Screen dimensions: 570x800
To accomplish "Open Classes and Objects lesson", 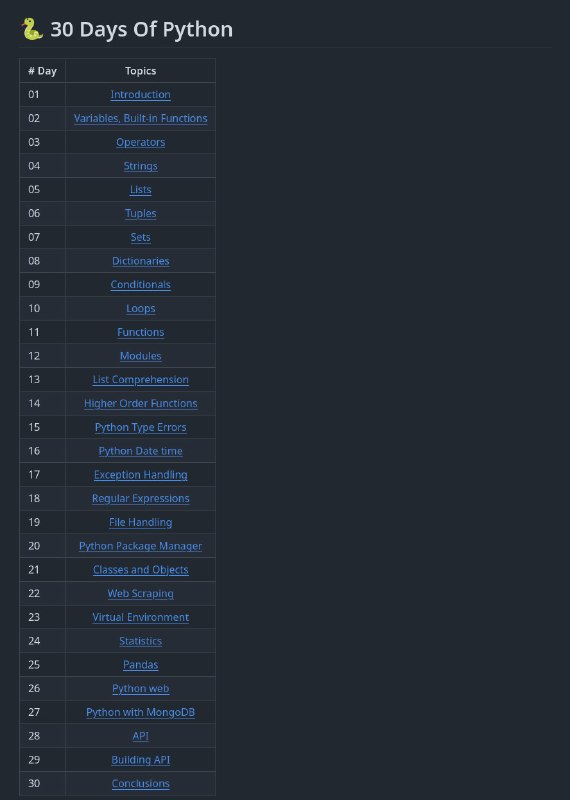I will (140, 569).
